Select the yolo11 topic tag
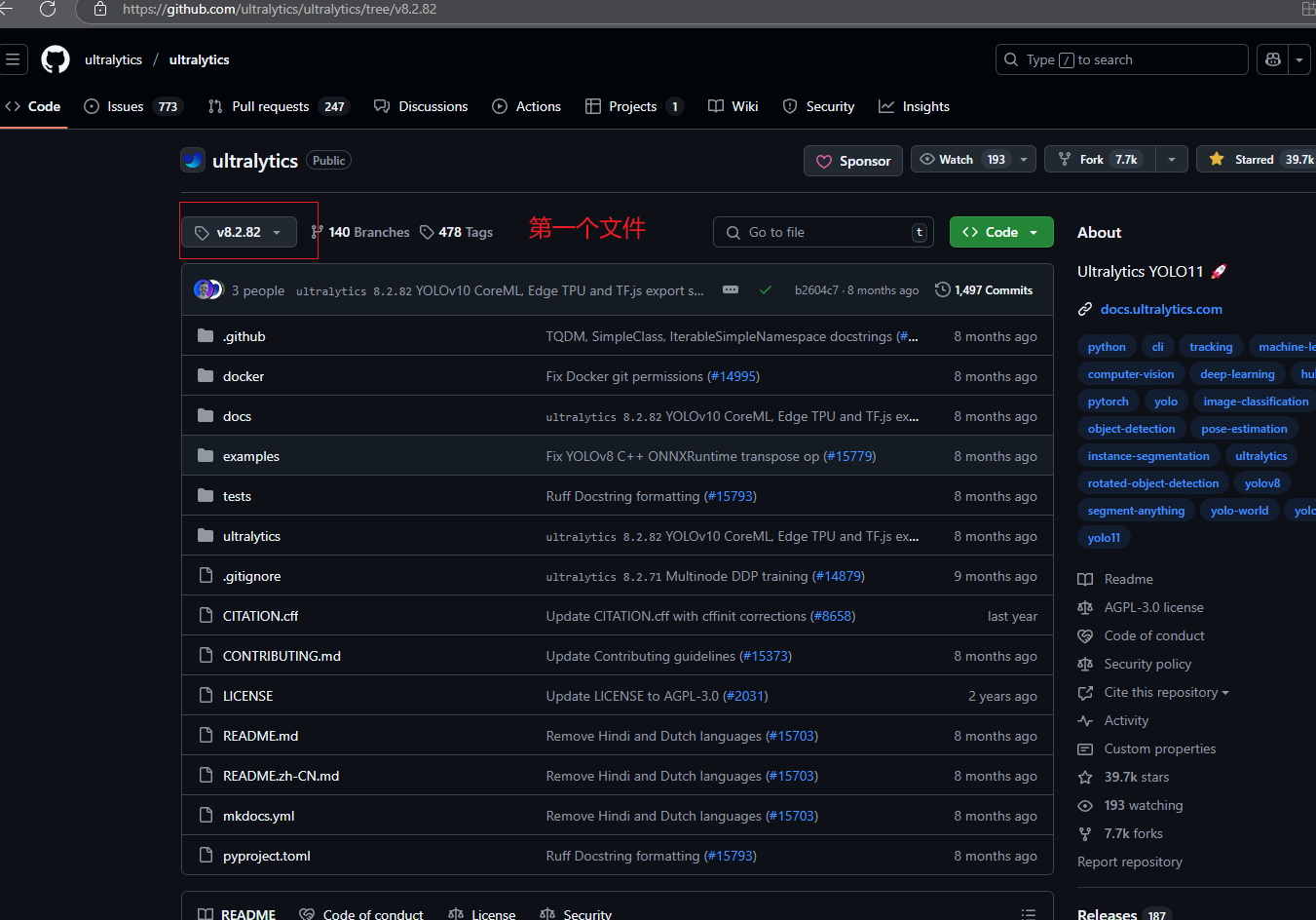 pyautogui.click(x=1104, y=538)
